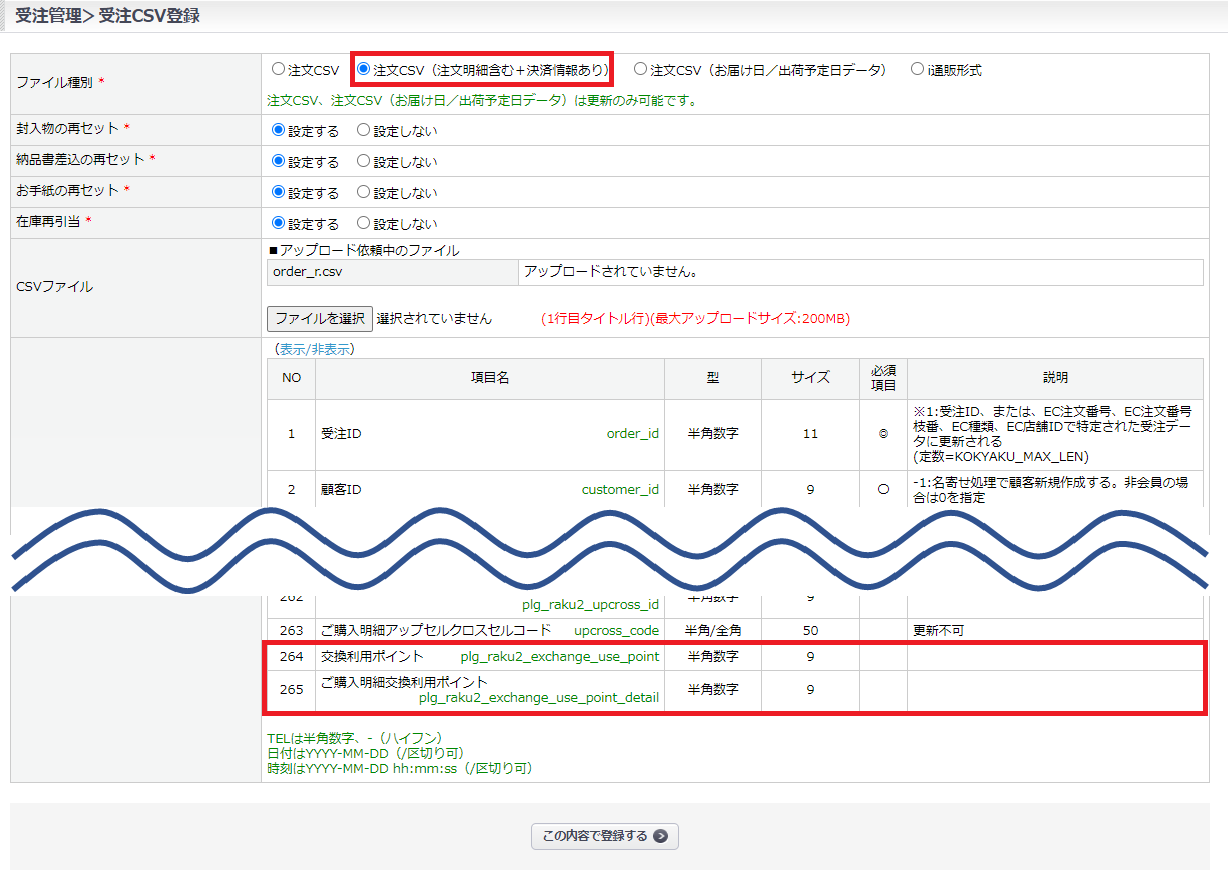1228x881 pixels.
Task: Disable 在庫再引当 with 設定しない
Action: (x=364, y=223)
